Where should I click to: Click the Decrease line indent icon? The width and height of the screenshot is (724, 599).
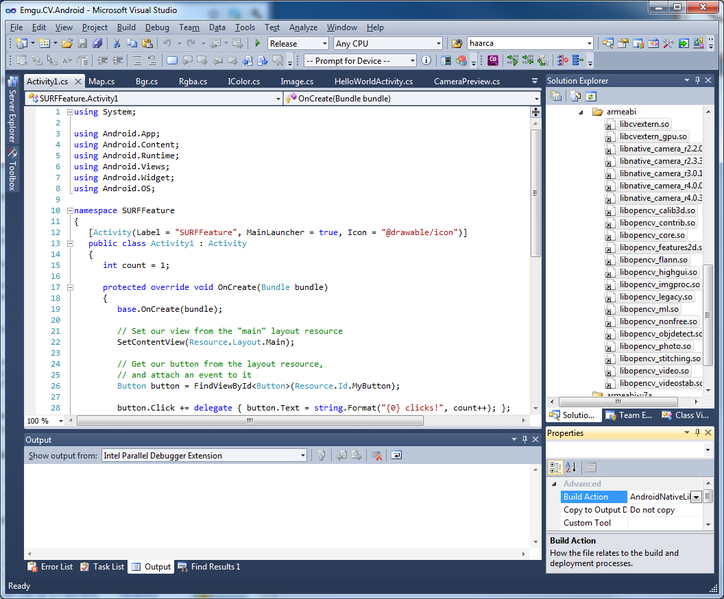tap(103, 61)
